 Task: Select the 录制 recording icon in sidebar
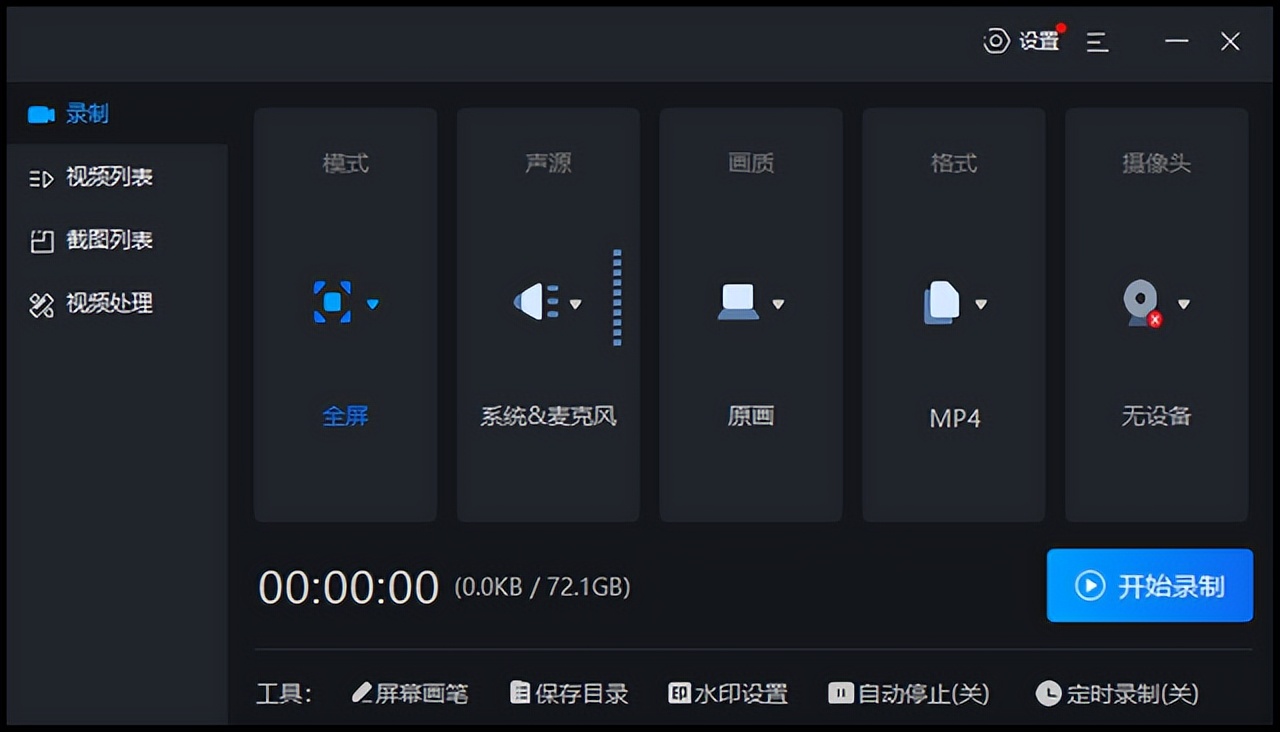(40, 113)
